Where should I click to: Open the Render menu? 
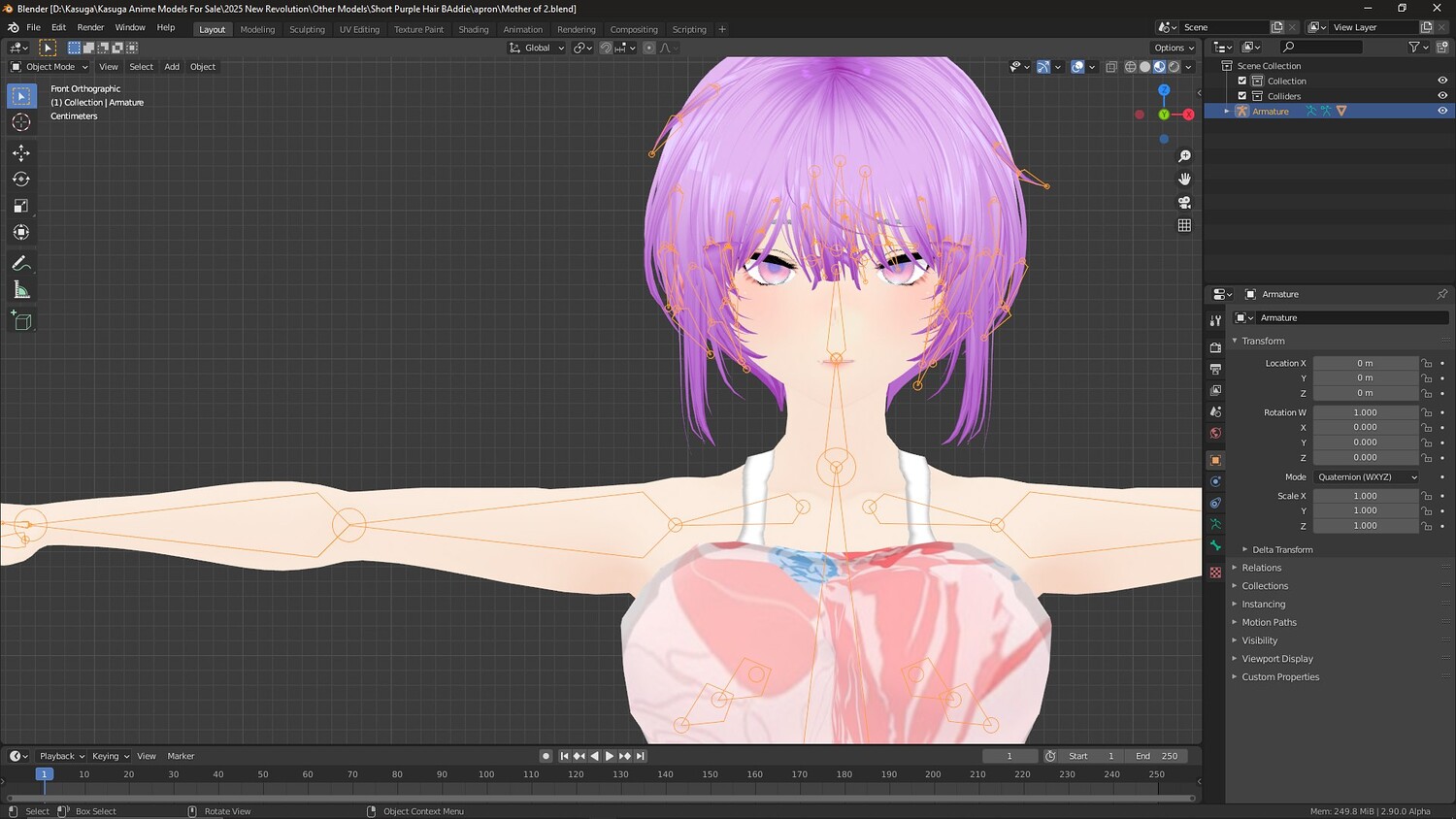pos(90,27)
